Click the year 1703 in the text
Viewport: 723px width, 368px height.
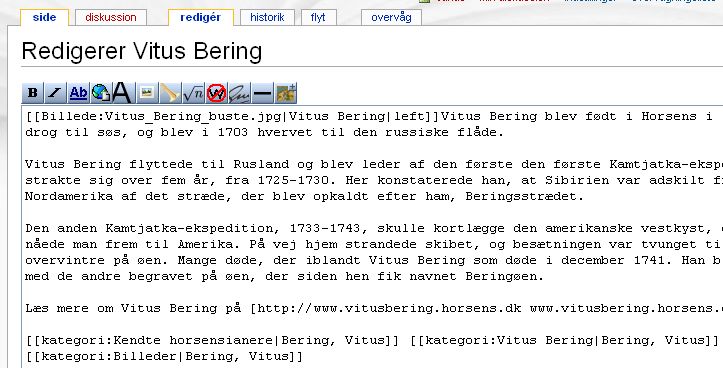click(x=233, y=133)
